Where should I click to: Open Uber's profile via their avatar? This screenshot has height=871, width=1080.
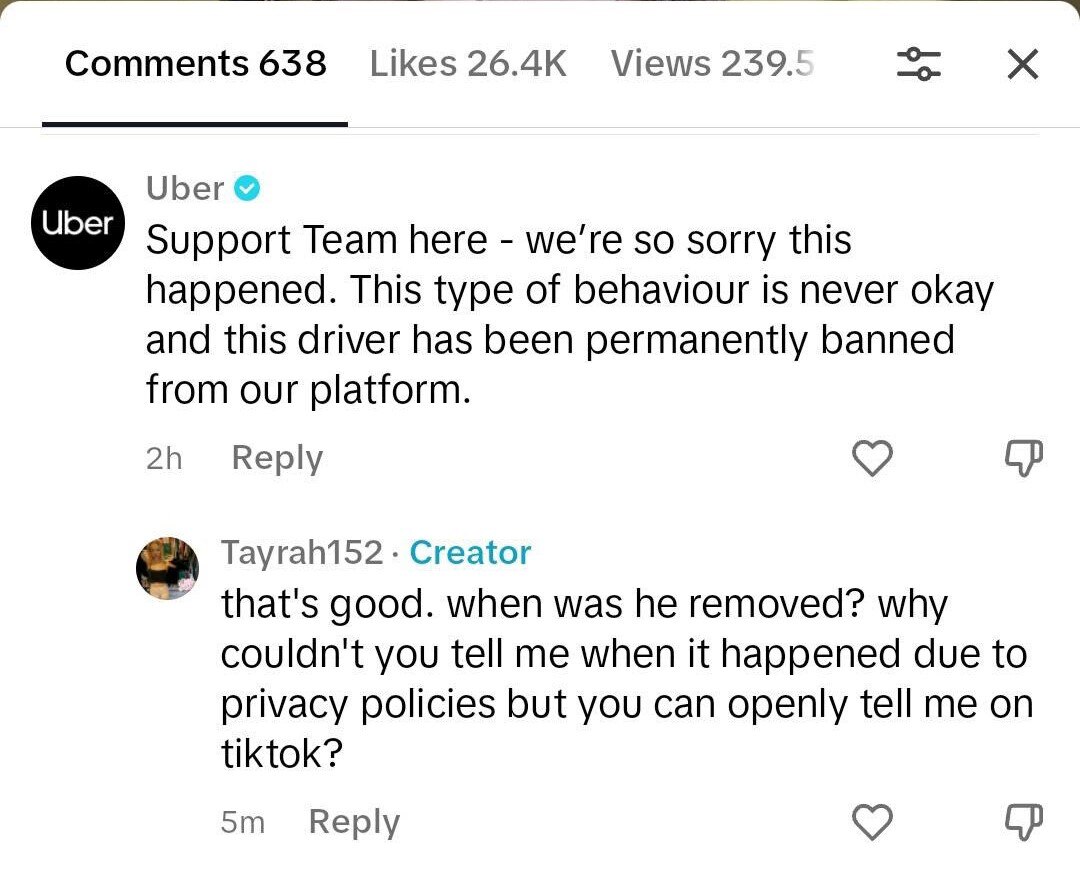coord(77,222)
